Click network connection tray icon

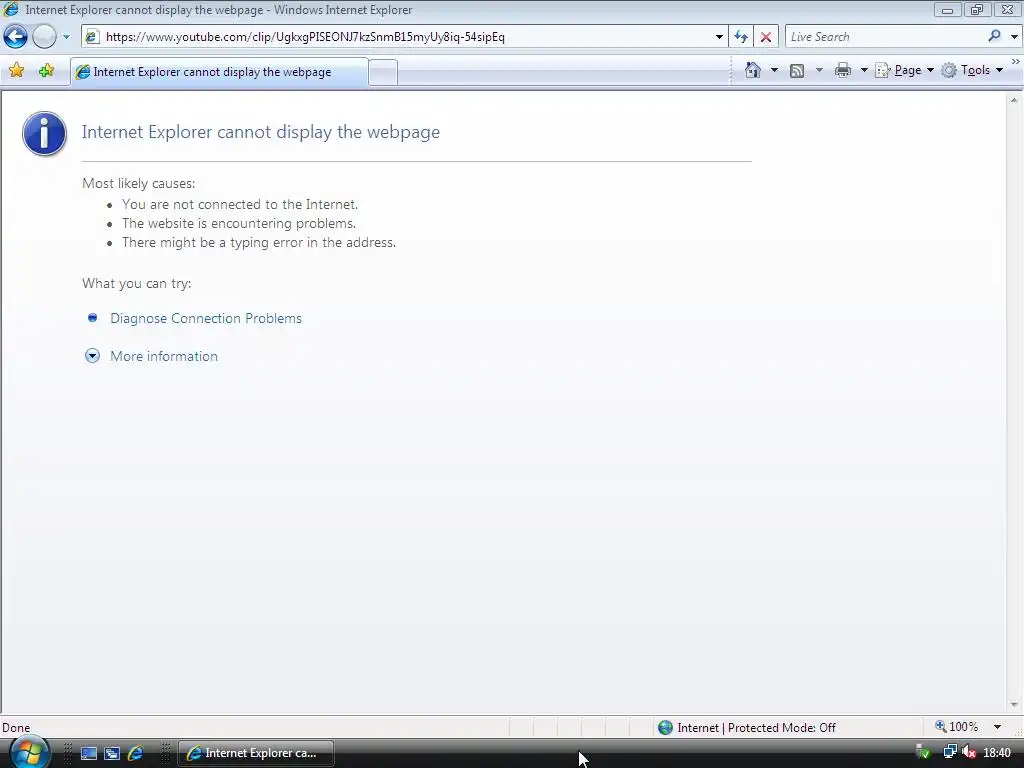click(x=950, y=752)
